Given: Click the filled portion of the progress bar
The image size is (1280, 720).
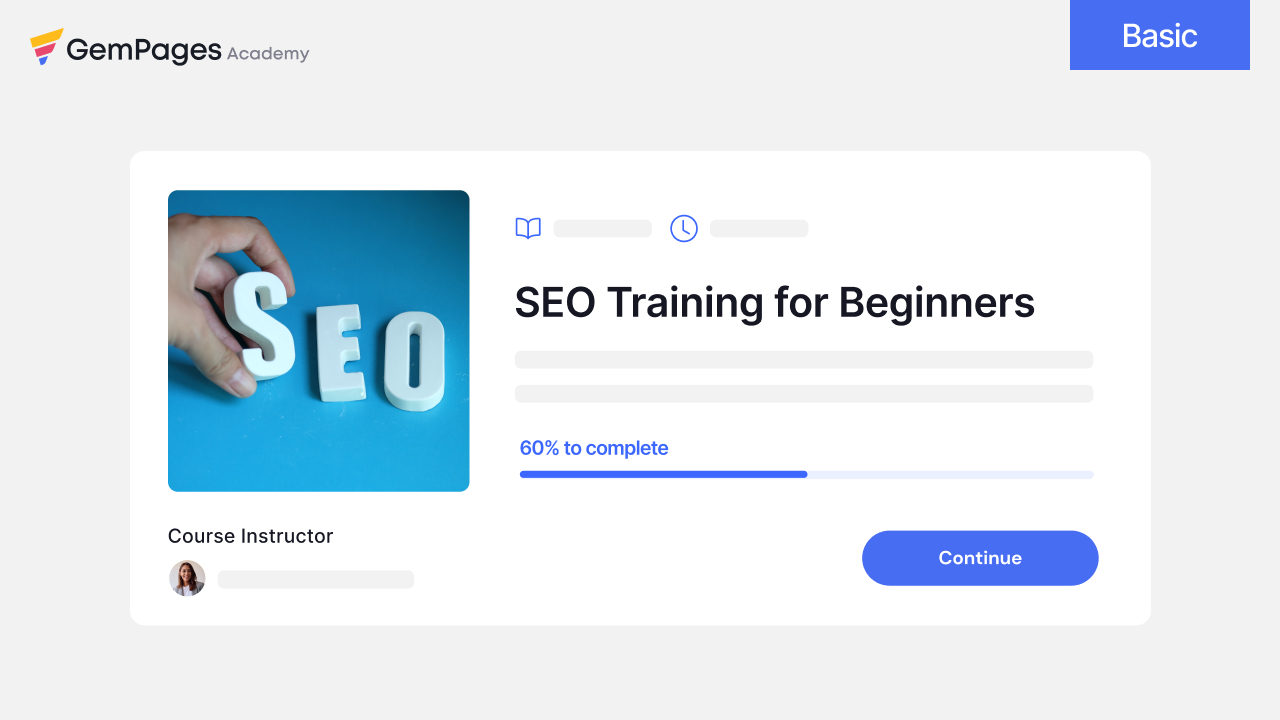Looking at the screenshot, I should click(x=663, y=474).
